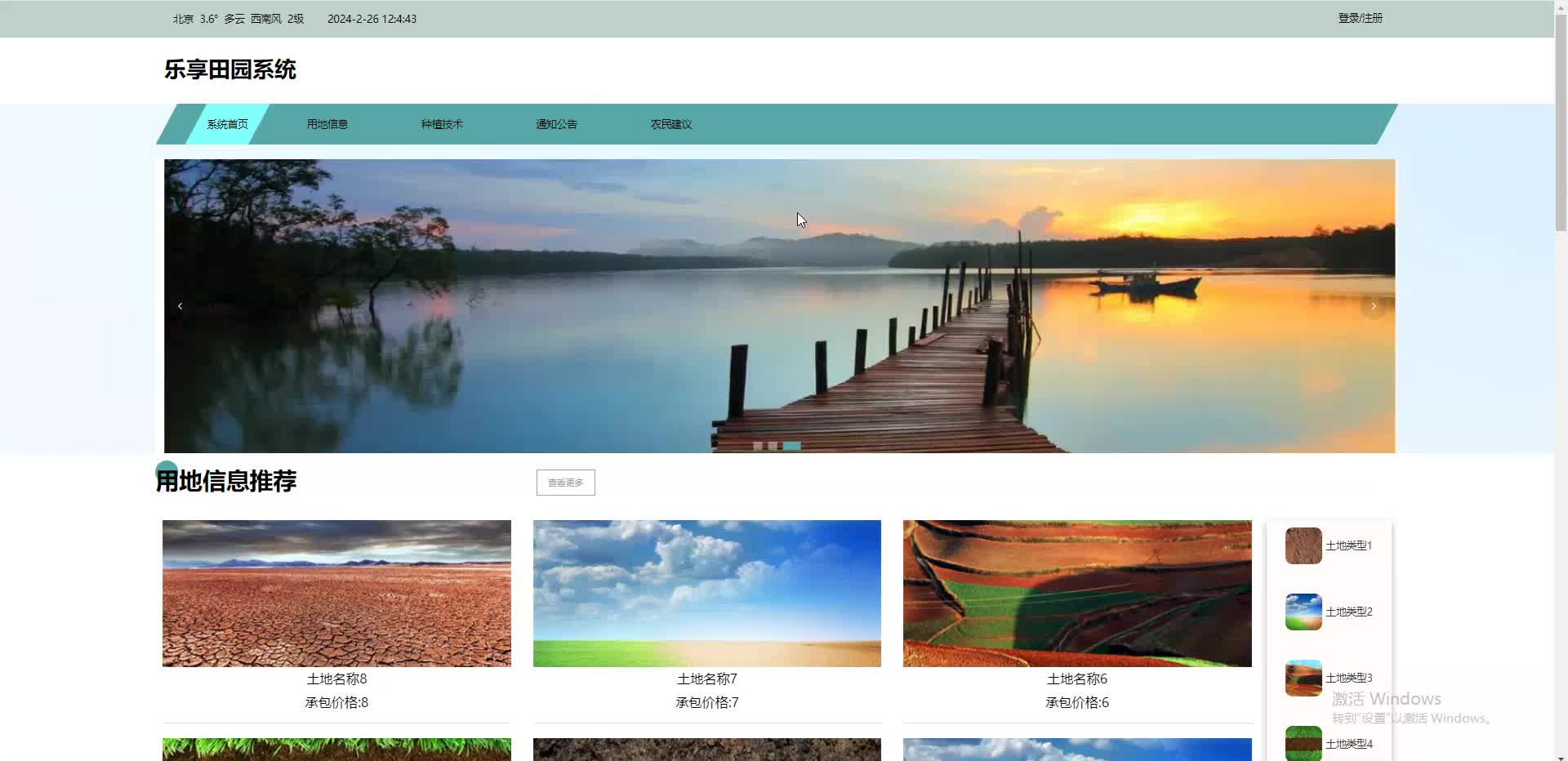The image size is (1568, 761).
Task: Click the 承包价格:6 price text
Action: click(1077, 702)
